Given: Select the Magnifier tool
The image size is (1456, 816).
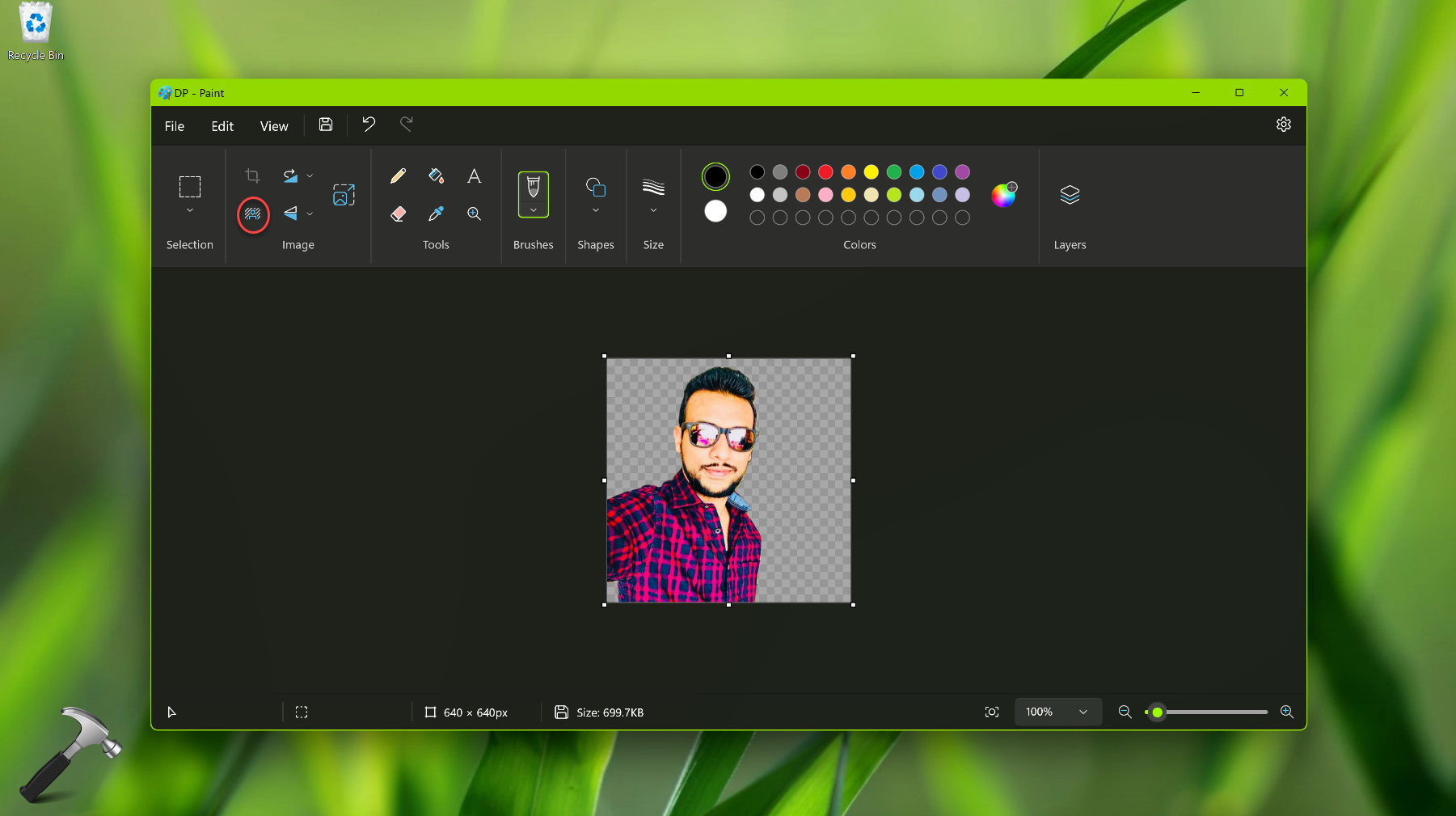Looking at the screenshot, I should pyautogui.click(x=474, y=213).
